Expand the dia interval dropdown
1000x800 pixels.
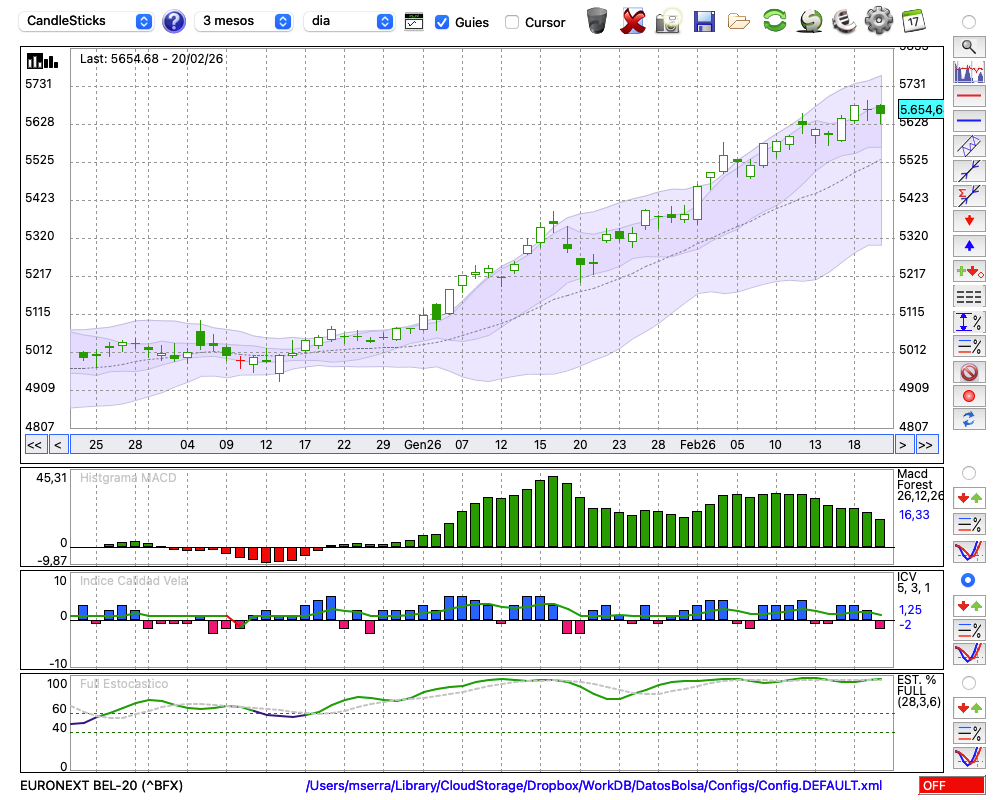click(349, 21)
